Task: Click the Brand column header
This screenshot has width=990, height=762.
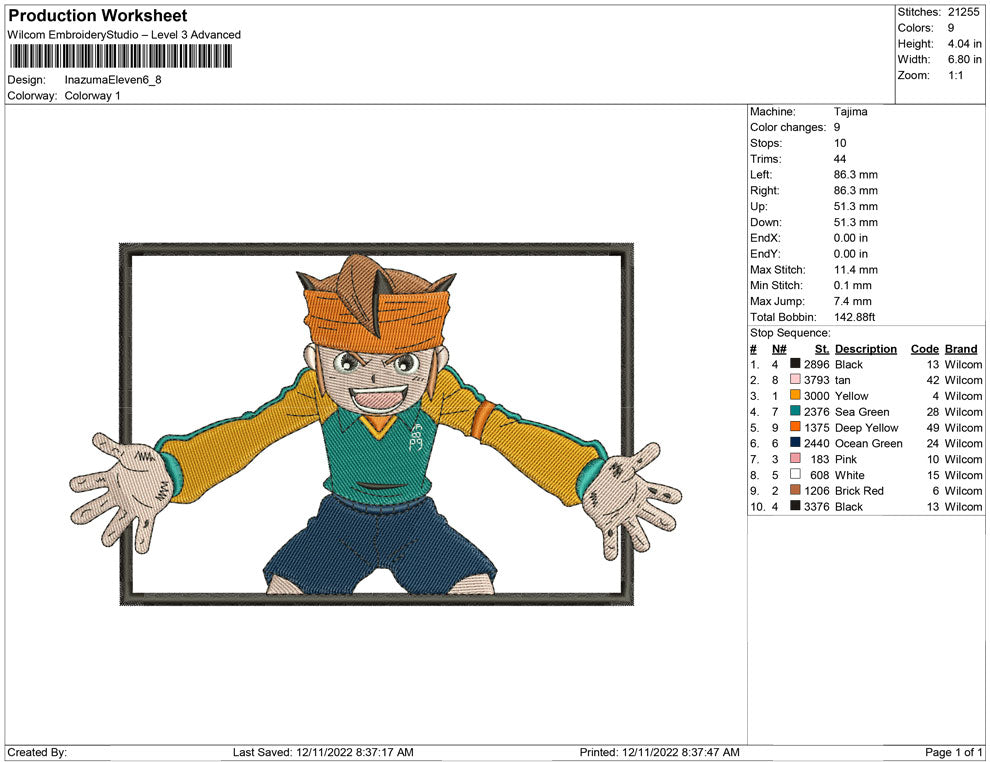Action: click(x=961, y=349)
